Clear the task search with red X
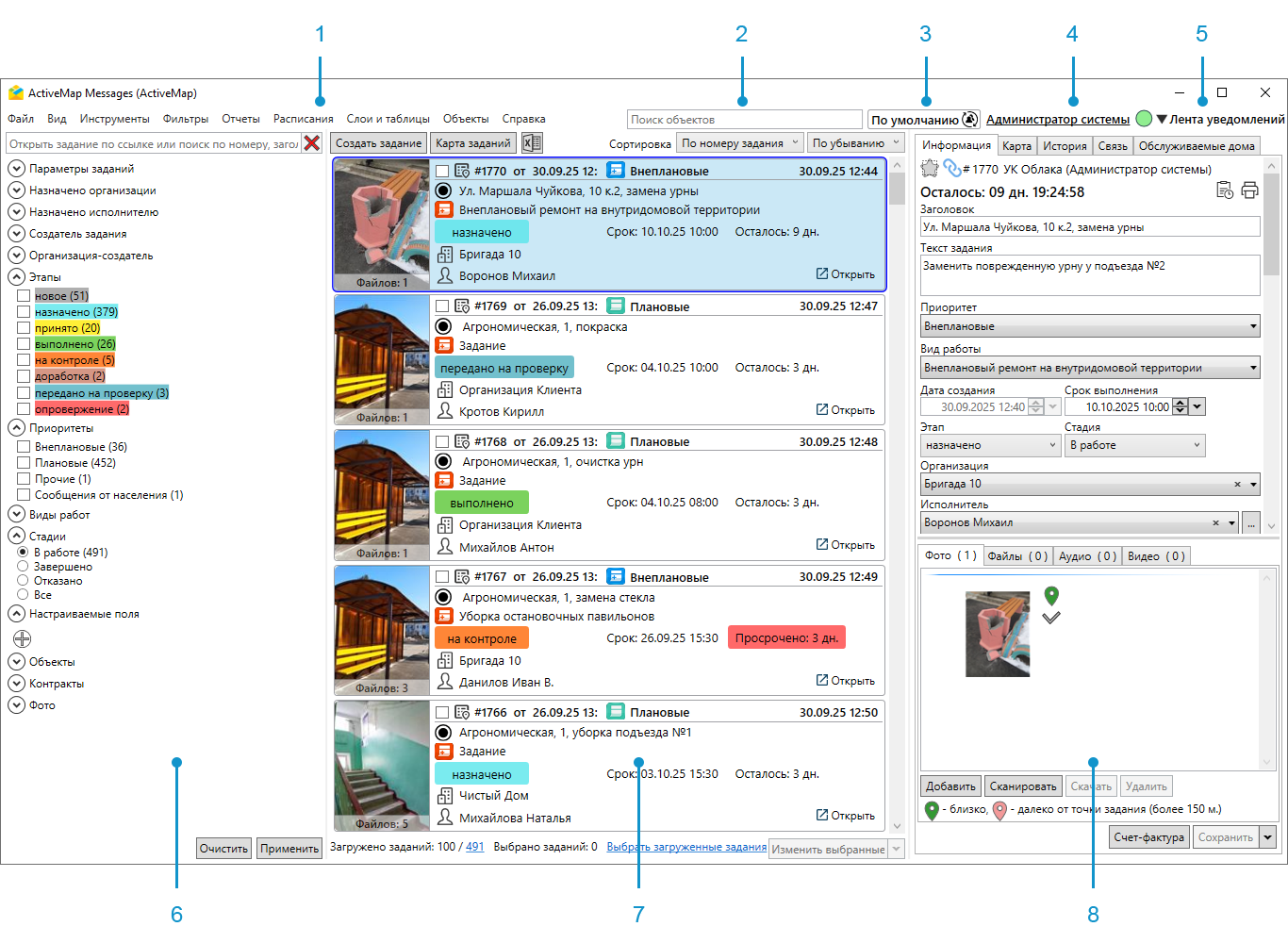The image size is (1288, 943). tap(312, 143)
